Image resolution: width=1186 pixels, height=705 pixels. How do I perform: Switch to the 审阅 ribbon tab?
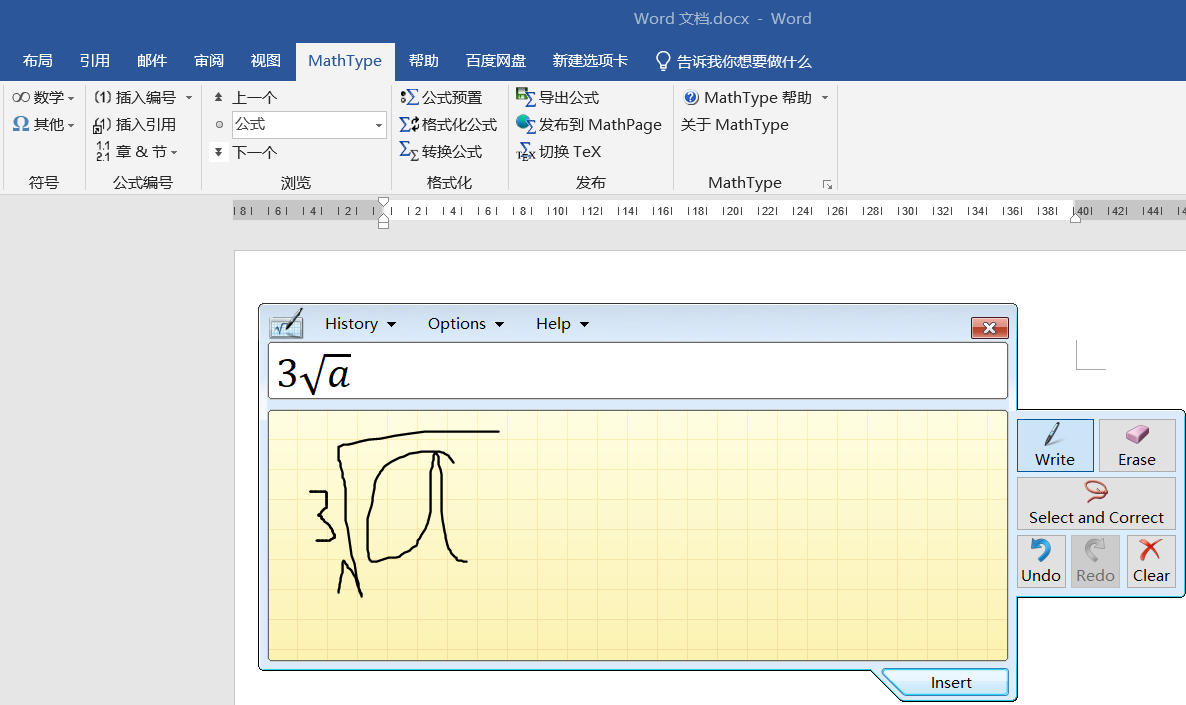click(x=208, y=61)
